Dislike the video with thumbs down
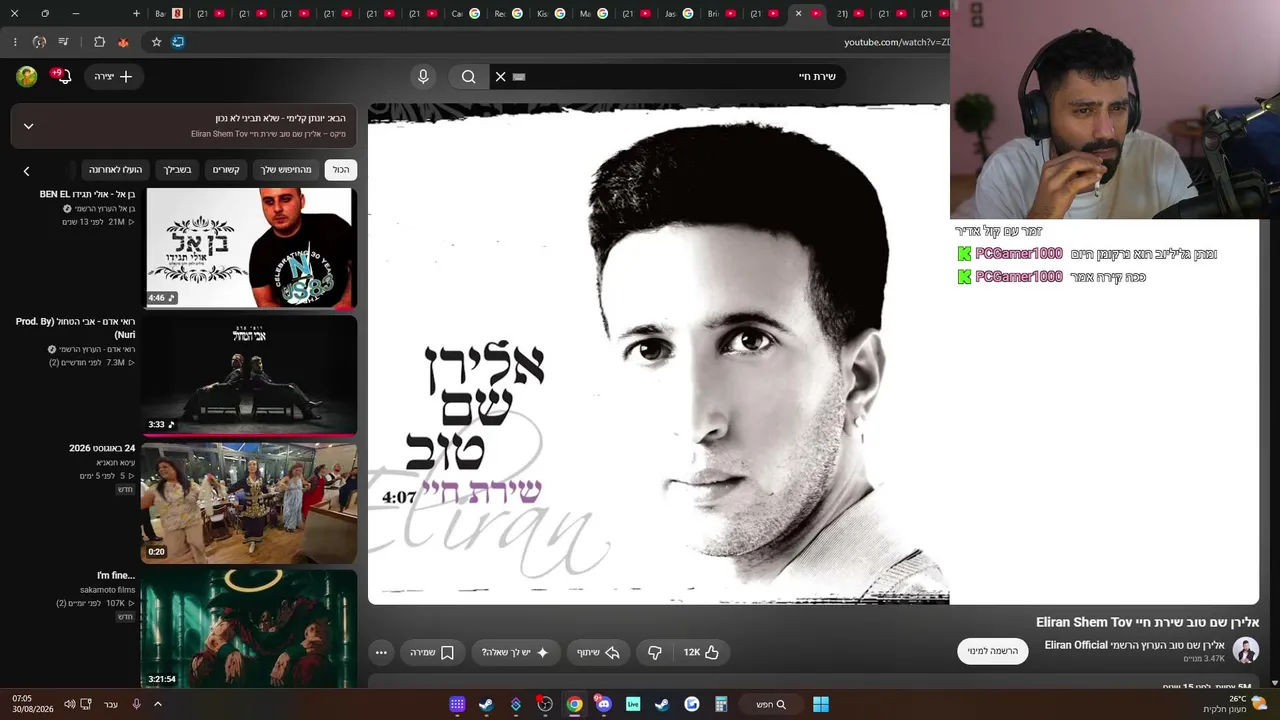Screen dimensions: 1280x720 click(655, 652)
